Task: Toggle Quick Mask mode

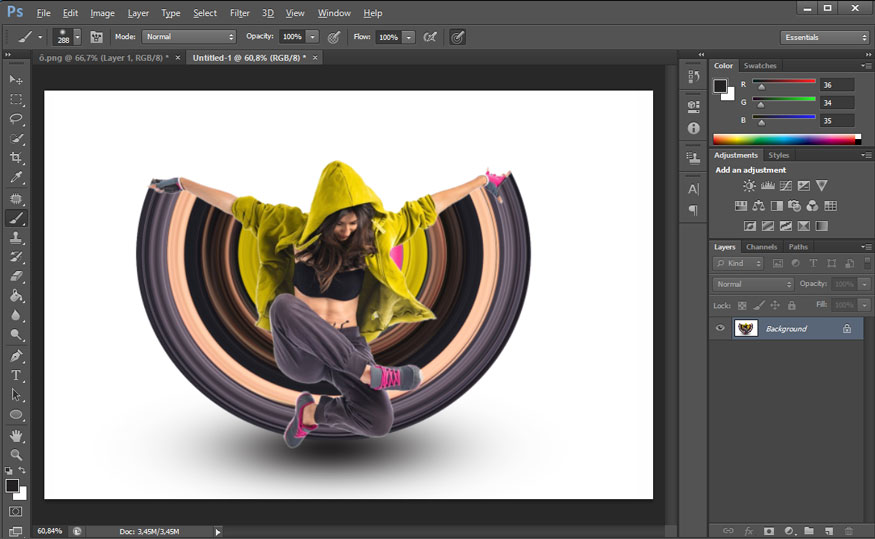Action: pyautogui.click(x=14, y=511)
